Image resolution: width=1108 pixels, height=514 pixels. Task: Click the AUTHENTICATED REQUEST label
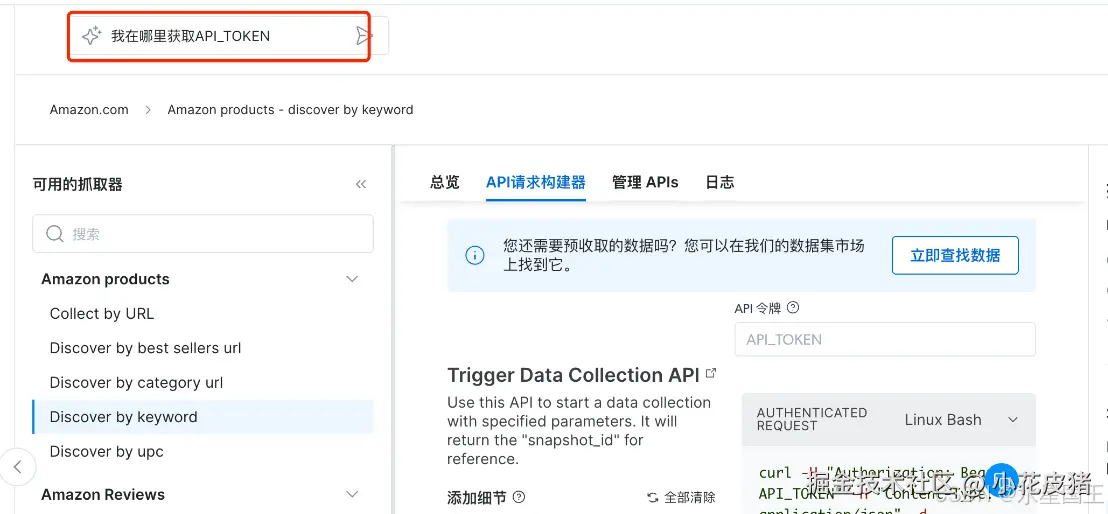pyautogui.click(x=812, y=419)
